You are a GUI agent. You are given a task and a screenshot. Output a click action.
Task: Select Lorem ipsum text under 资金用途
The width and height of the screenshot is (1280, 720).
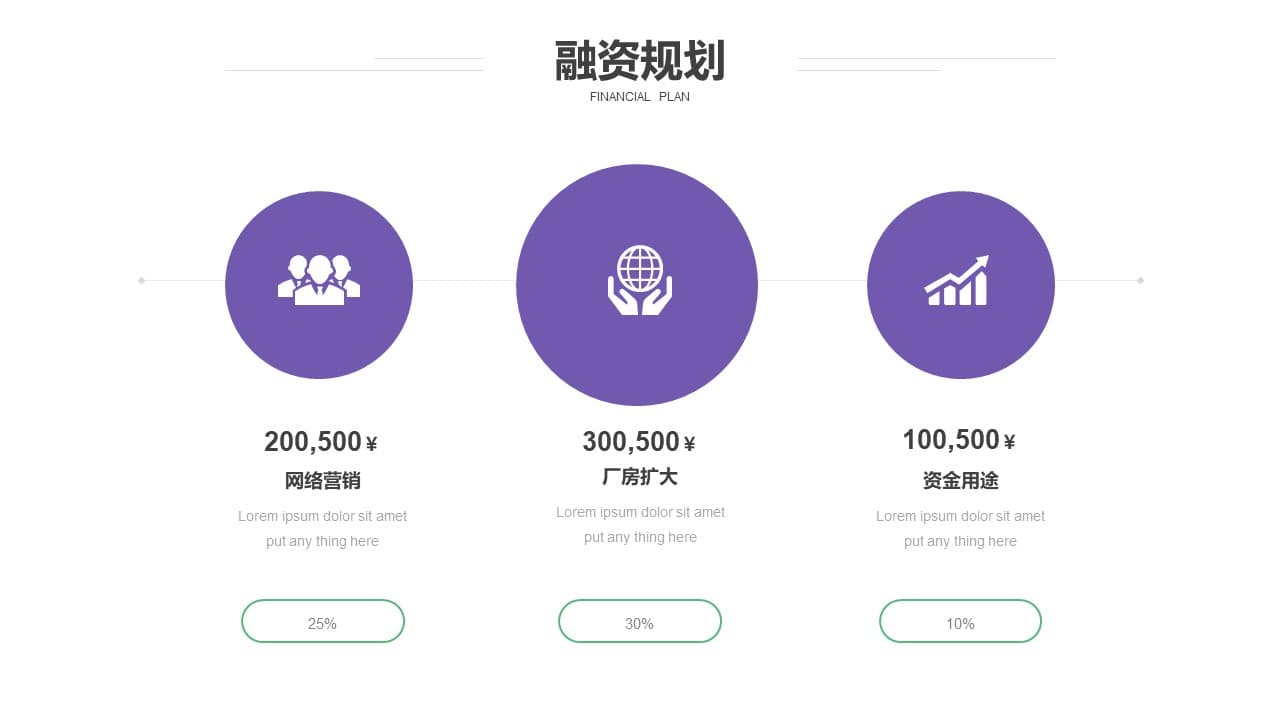pyautogui.click(x=961, y=529)
